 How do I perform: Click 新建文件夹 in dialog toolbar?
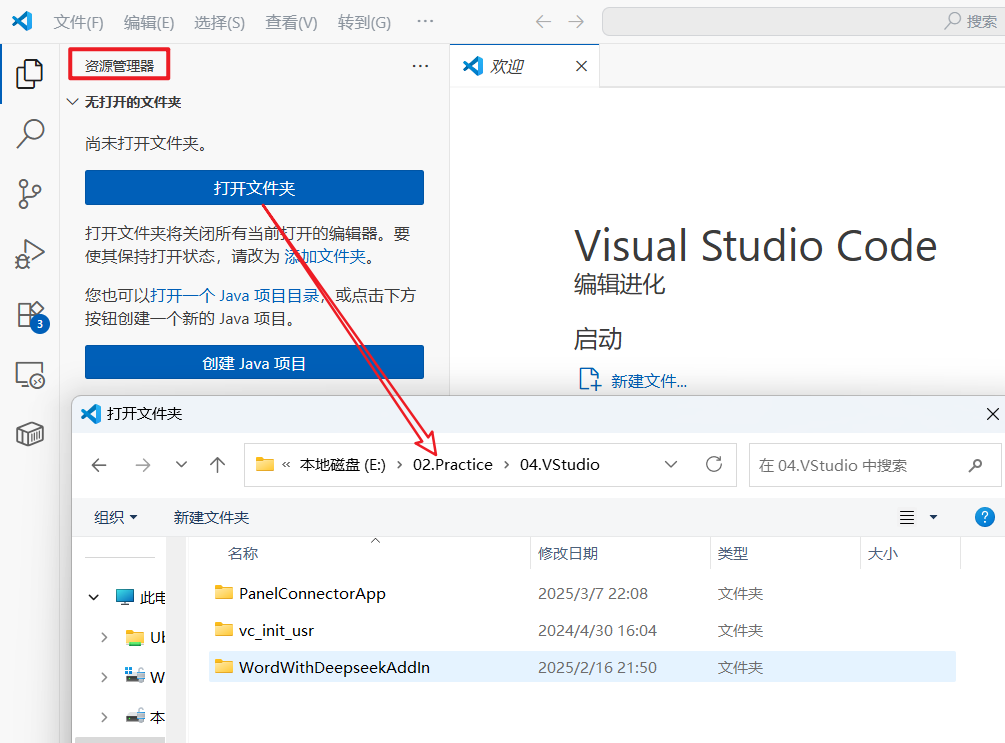pyautogui.click(x=211, y=517)
